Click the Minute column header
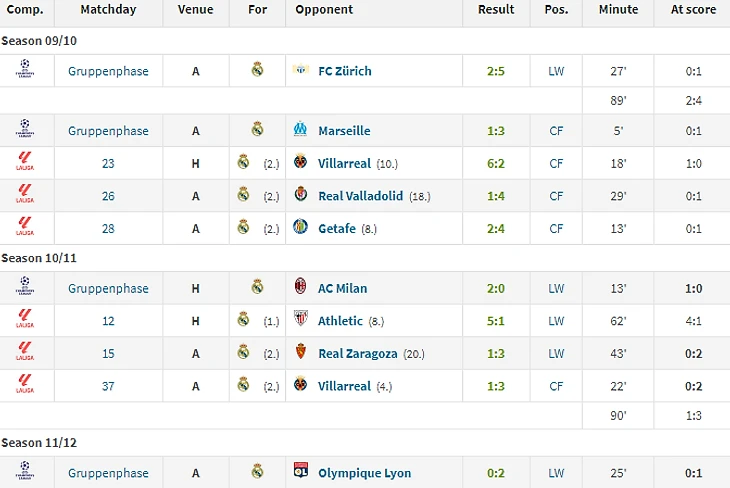The width and height of the screenshot is (730, 488). tap(618, 9)
